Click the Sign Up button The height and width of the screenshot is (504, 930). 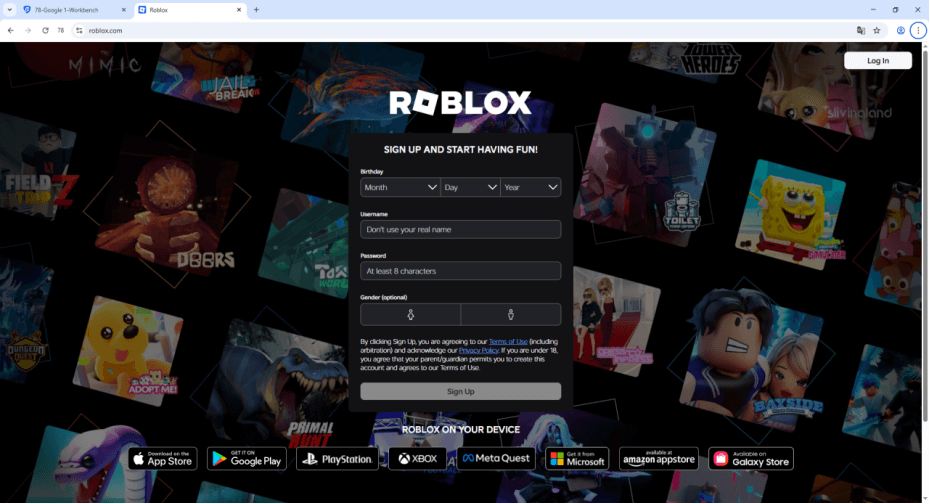coord(461,391)
